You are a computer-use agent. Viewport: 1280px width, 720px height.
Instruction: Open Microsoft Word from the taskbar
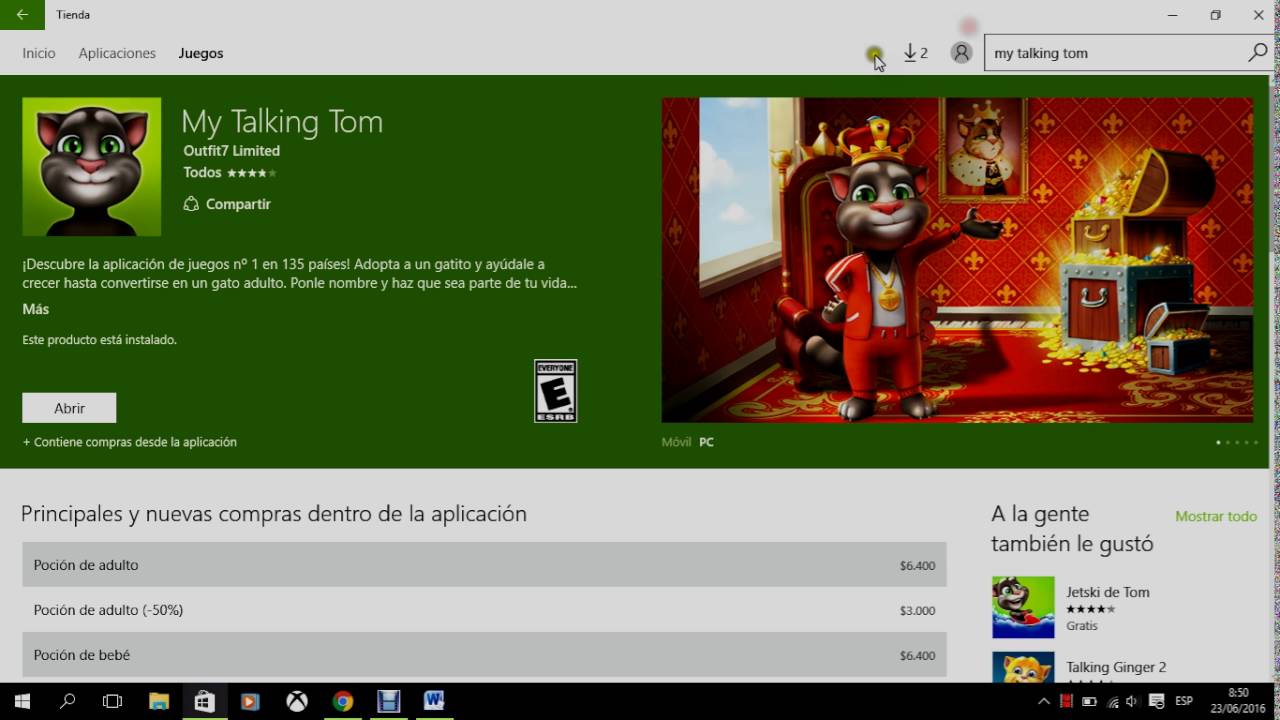click(x=434, y=701)
